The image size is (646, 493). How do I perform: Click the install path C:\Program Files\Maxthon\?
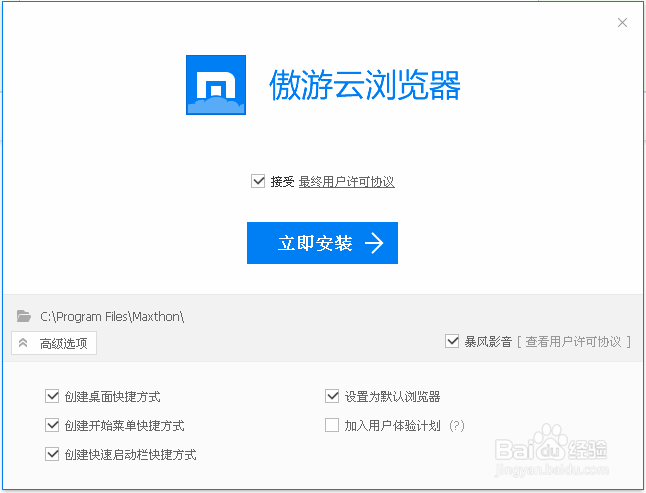(112, 316)
